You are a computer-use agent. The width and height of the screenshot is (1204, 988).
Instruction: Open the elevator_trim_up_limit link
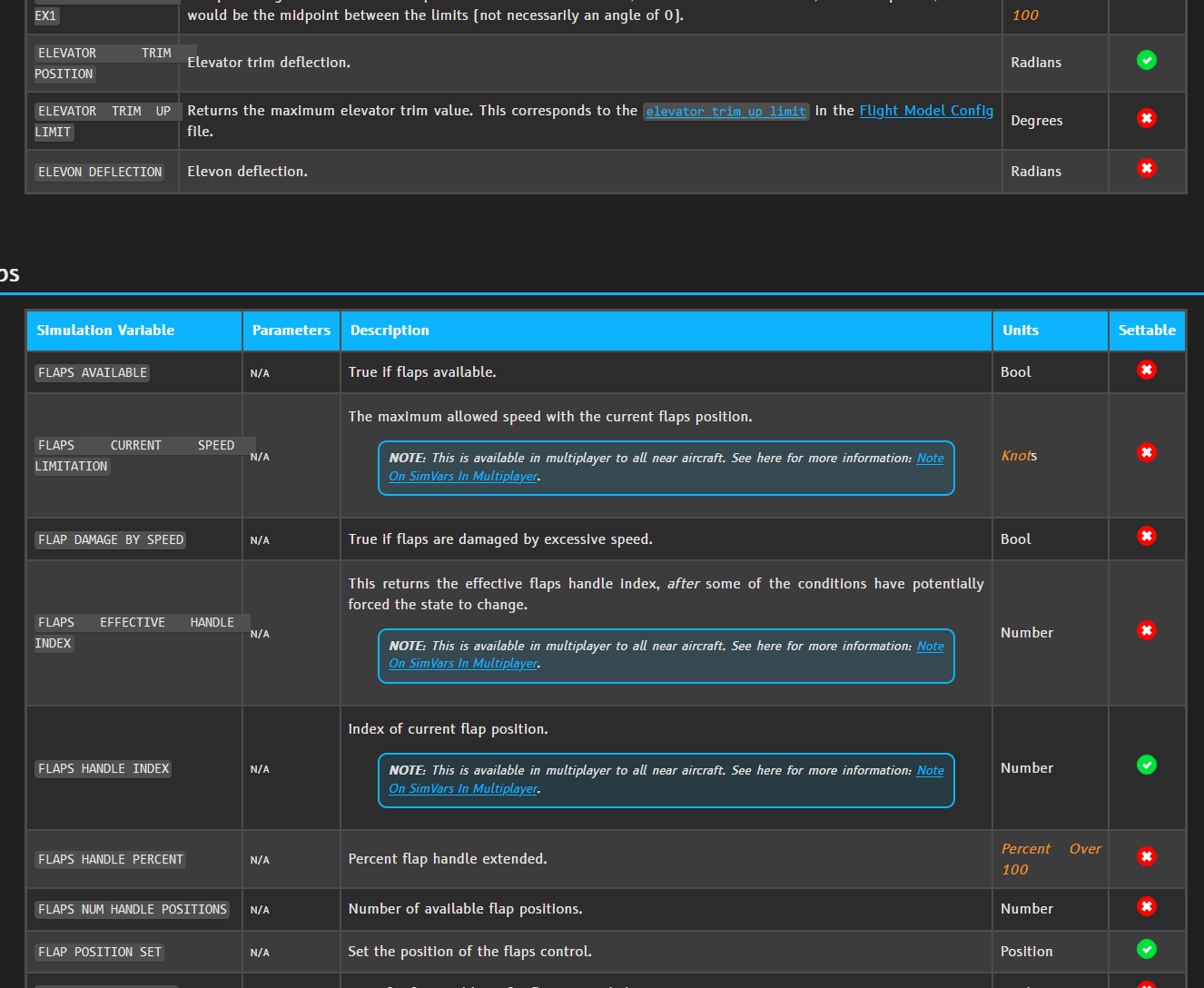pos(725,112)
